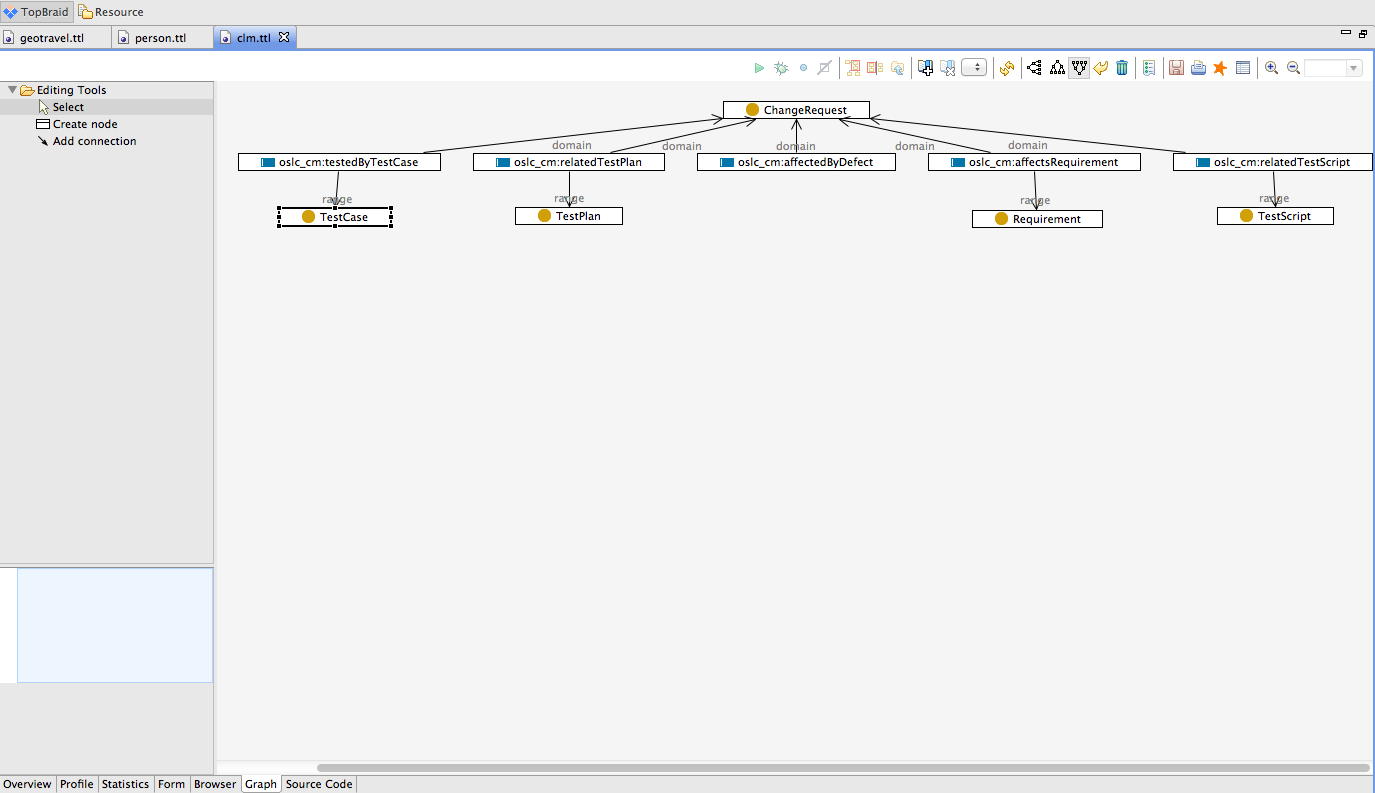
Task: Click the zoom in magnifier icon
Action: 1271,68
